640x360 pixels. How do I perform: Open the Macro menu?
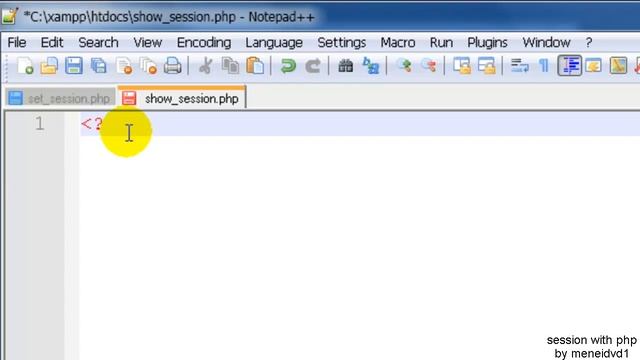coord(398,42)
